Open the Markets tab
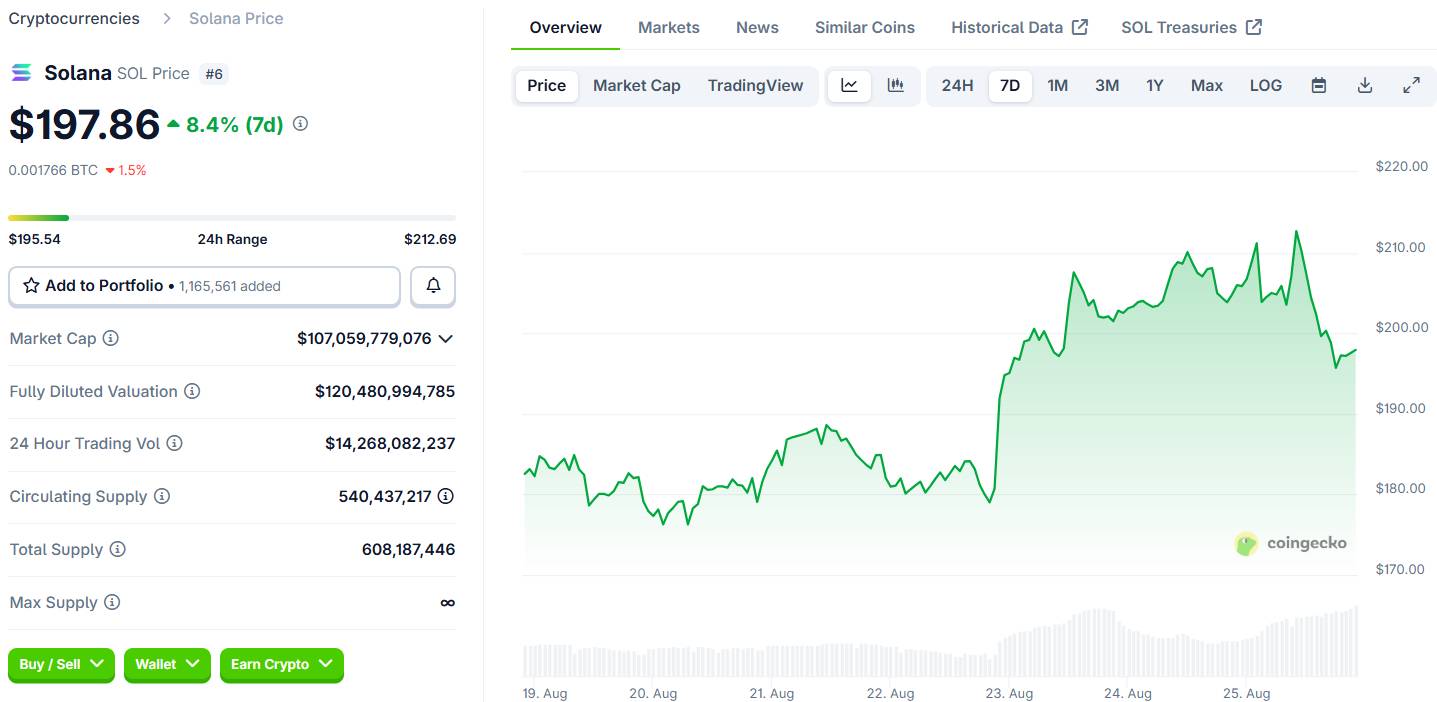Screen dimensions: 1437x702 [669, 27]
